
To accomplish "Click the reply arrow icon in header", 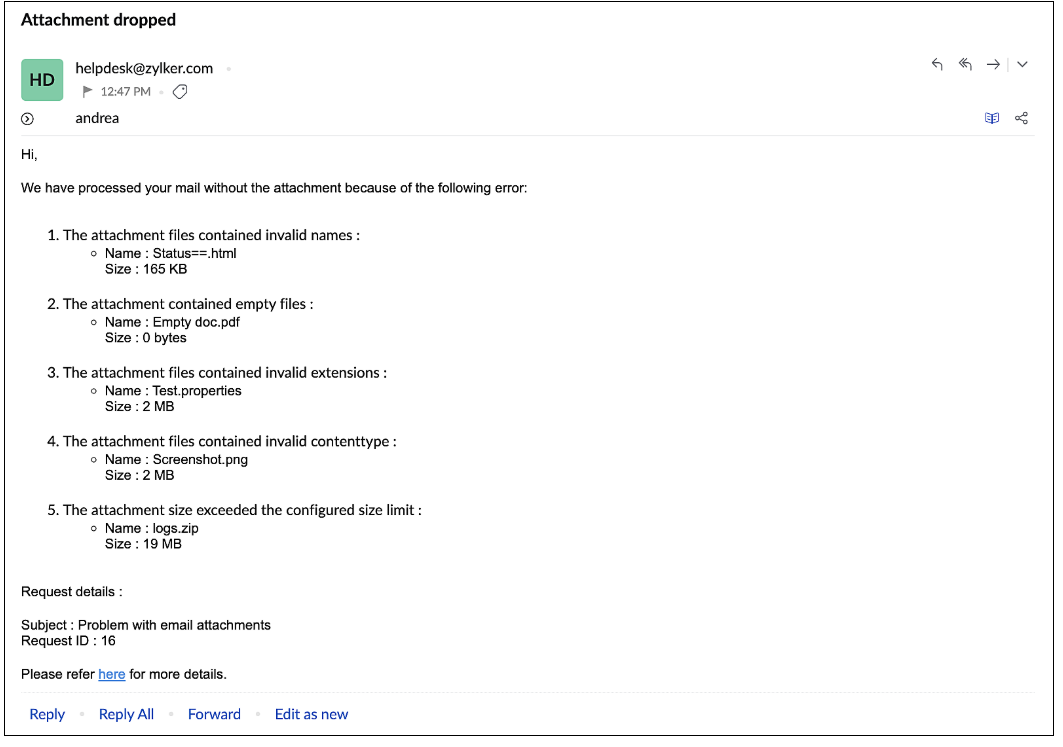I will click(x=937, y=64).
